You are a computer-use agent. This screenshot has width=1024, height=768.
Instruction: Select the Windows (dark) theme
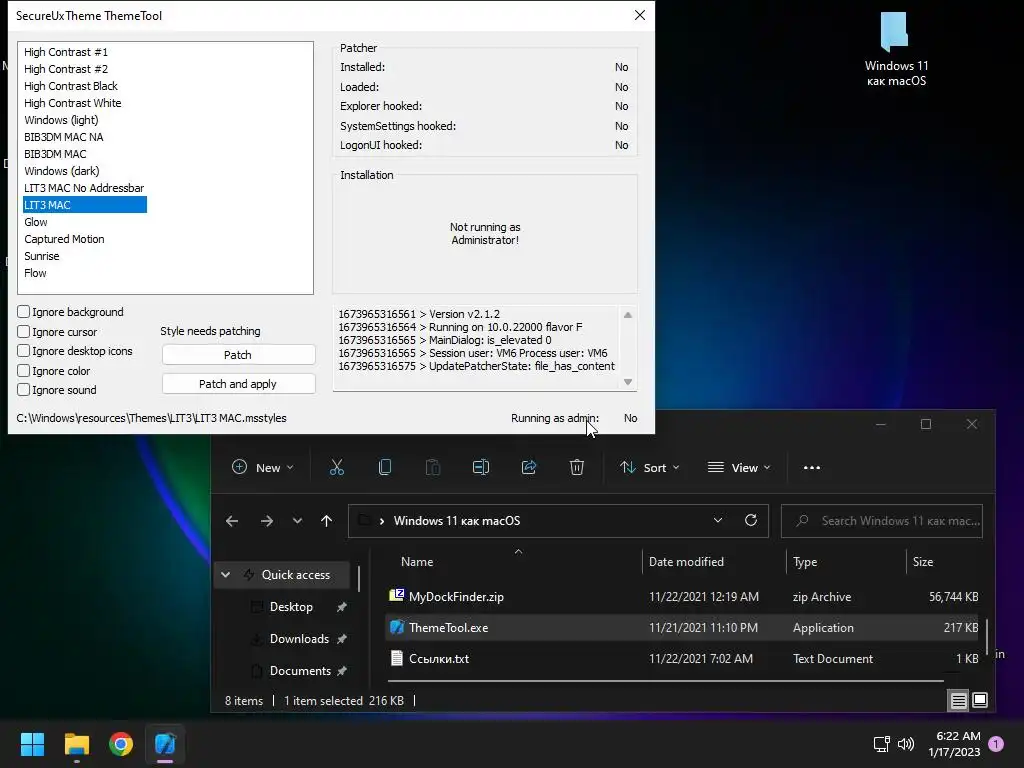[x=61, y=171]
